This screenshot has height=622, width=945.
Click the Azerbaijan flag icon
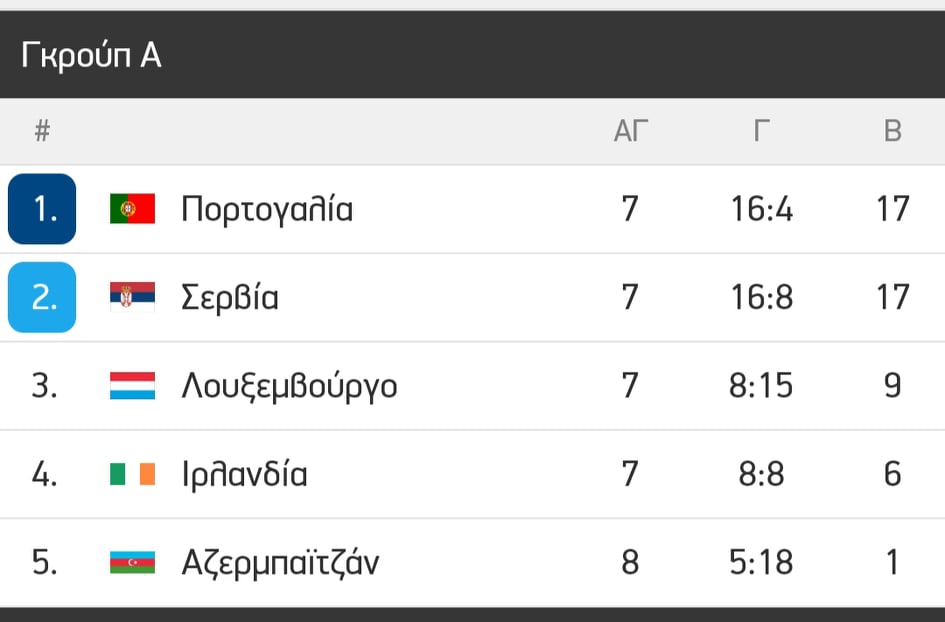(133, 562)
